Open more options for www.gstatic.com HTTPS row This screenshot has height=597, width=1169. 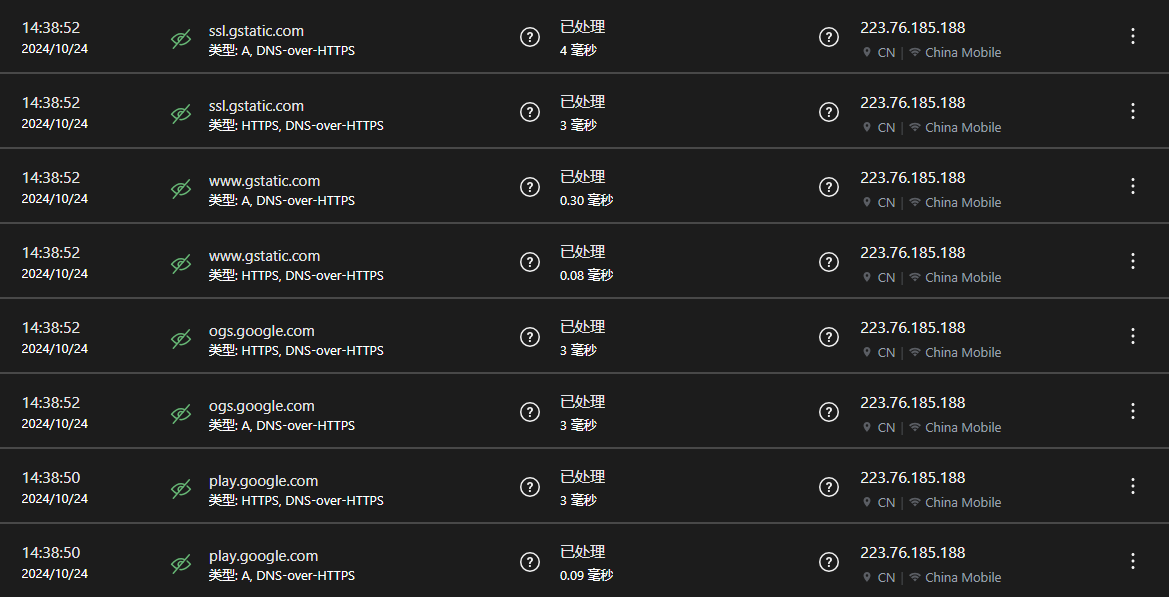1133,262
